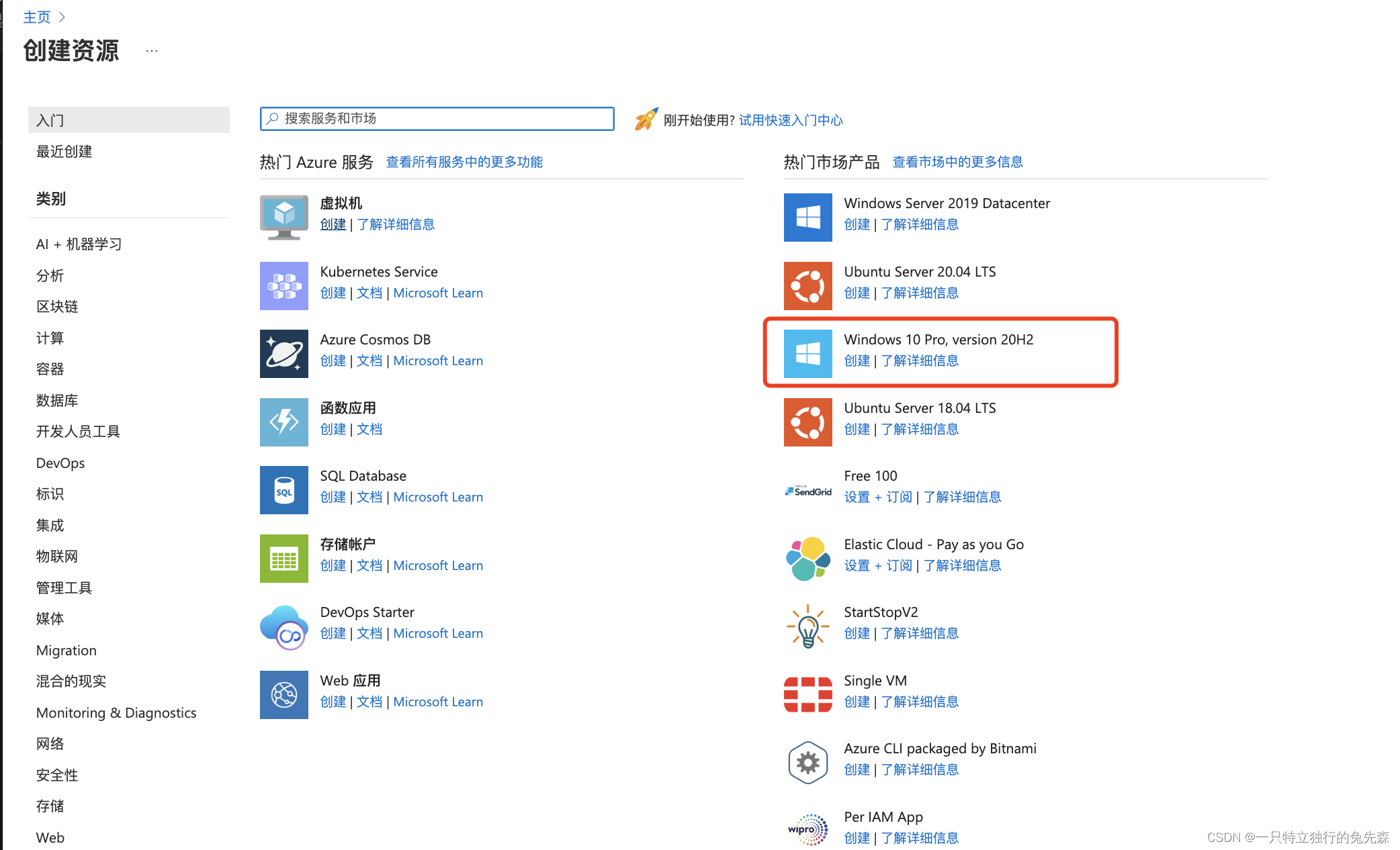Click 主页 breadcrumb link
Viewport: 1400px width, 850px height.
coord(36,17)
